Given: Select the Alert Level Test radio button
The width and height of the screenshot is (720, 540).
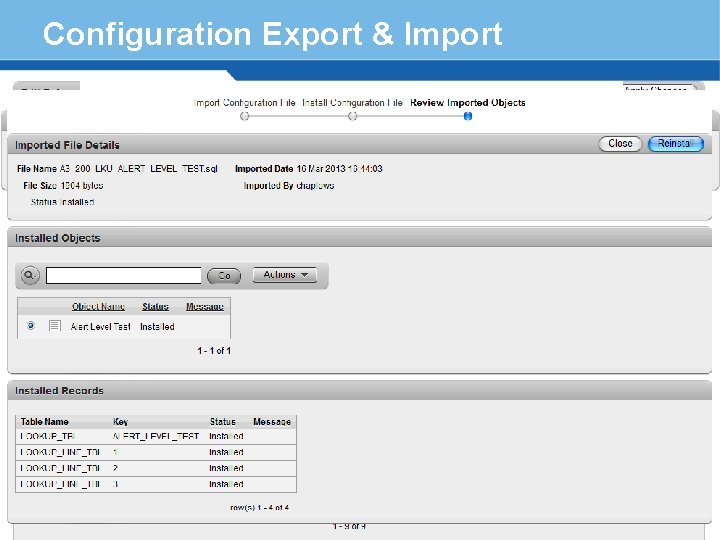Looking at the screenshot, I should tap(31, 326).
